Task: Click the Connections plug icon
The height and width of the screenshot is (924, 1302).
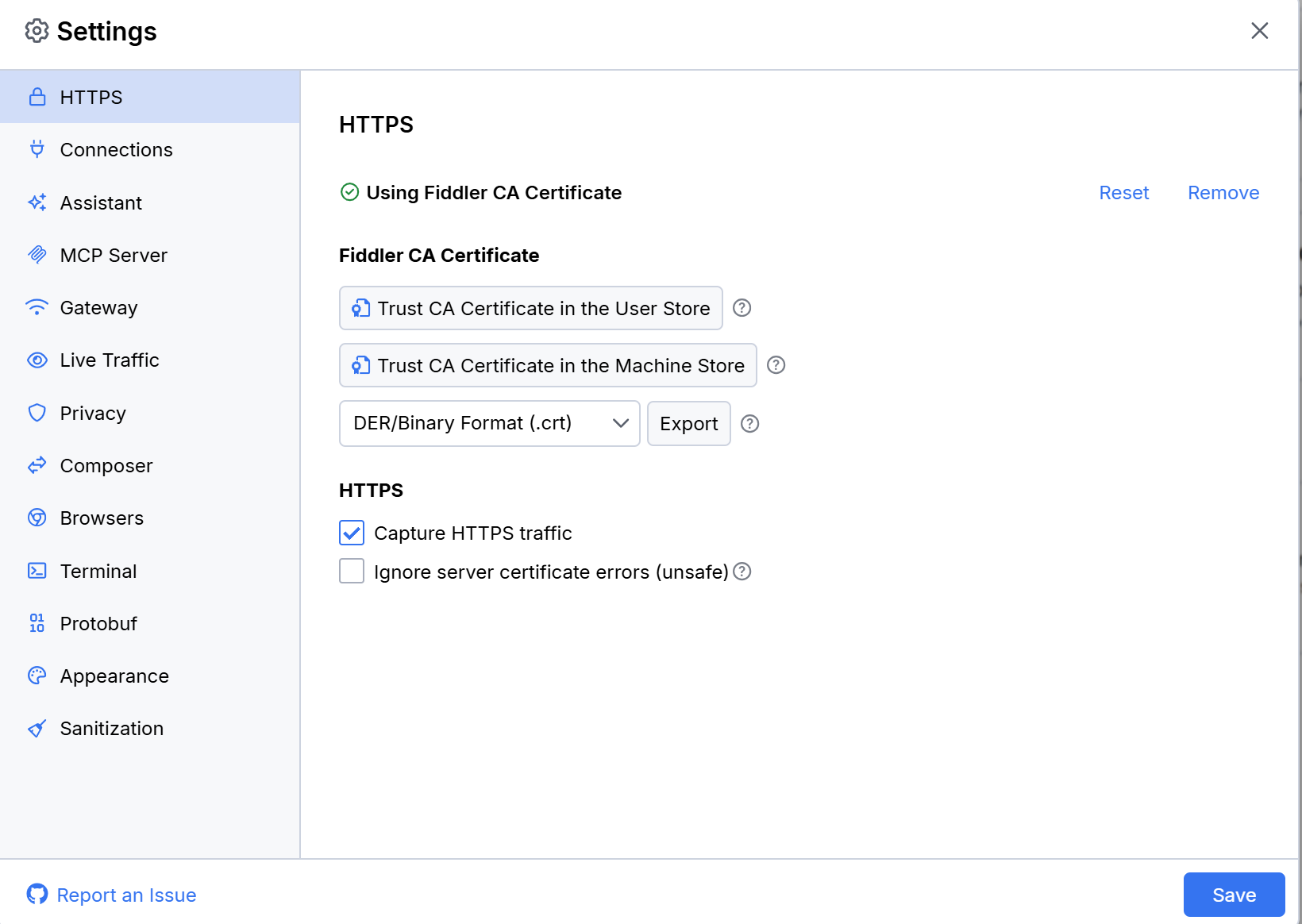Action: tap(37, 149)
